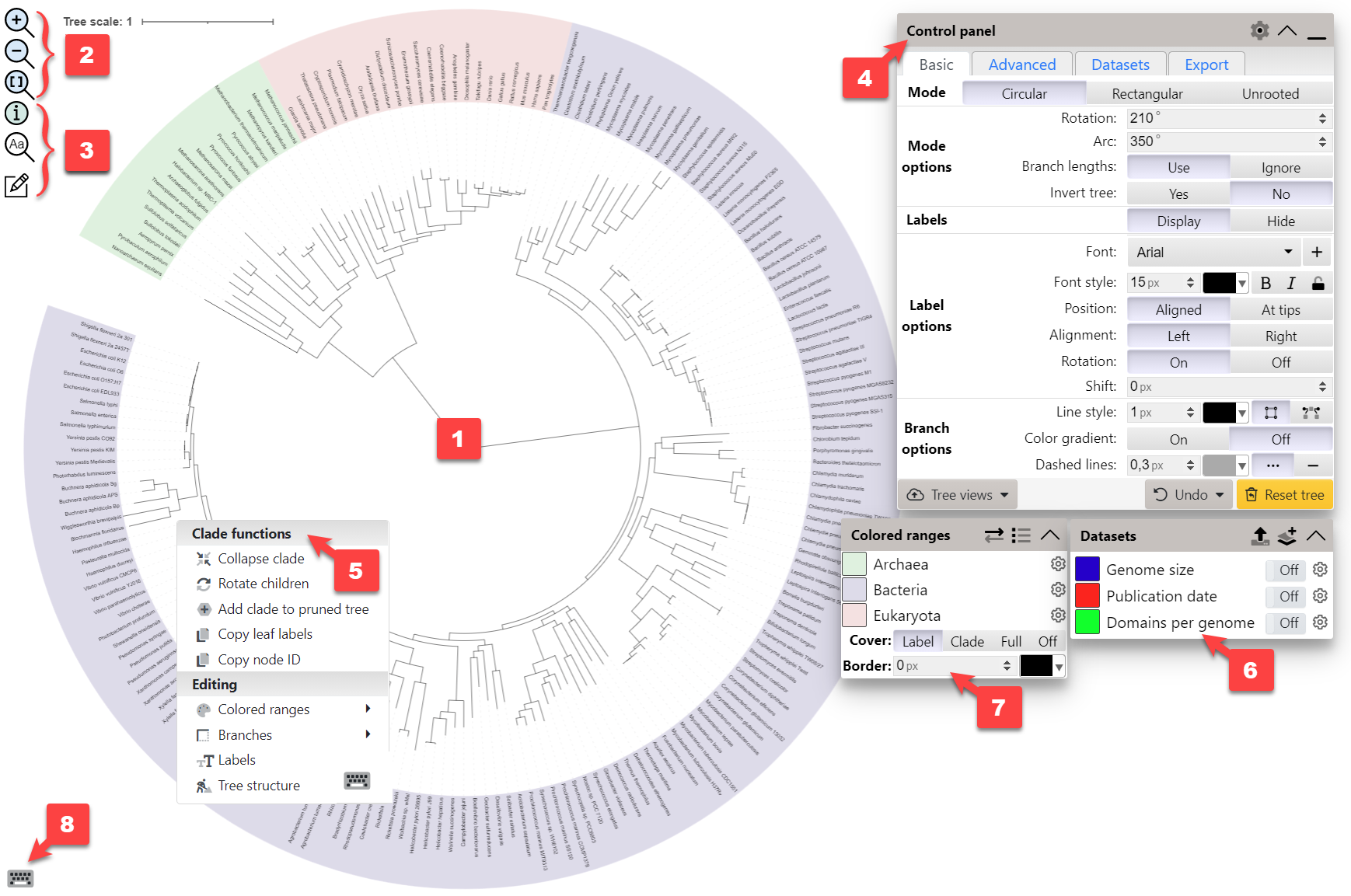Open Eukaryota range settings gear

point(1058,615)
